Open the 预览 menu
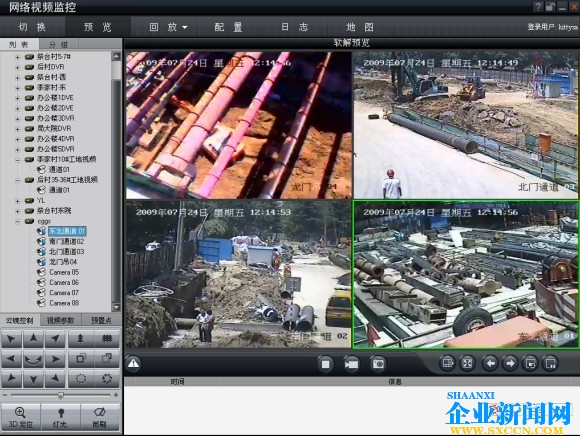This screenshot has height=436, width=580. (98, 27)
